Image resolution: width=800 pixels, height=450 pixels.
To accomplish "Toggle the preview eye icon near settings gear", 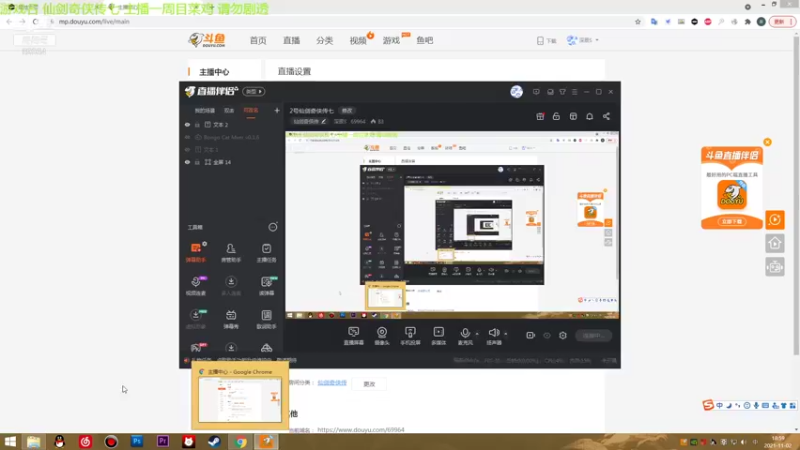I will (547, 335).
